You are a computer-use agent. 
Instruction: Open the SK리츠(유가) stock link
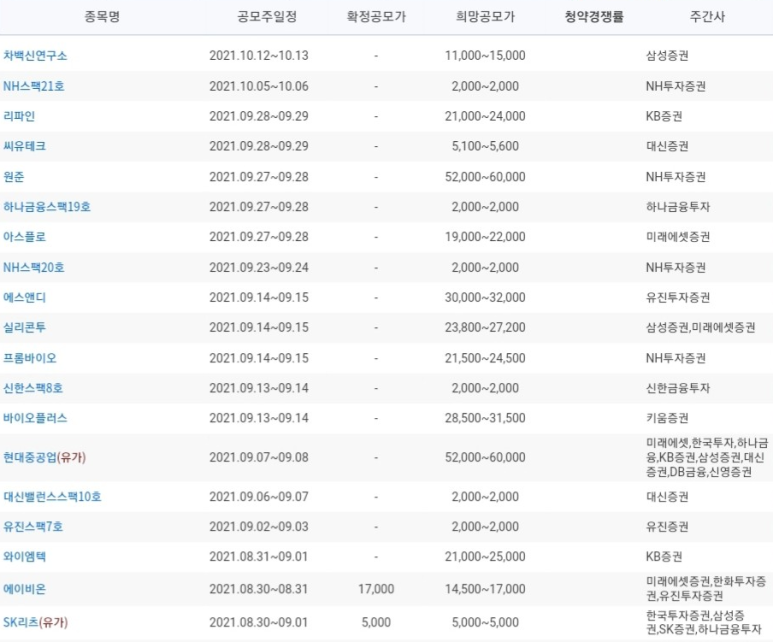[x=35, y=622]
